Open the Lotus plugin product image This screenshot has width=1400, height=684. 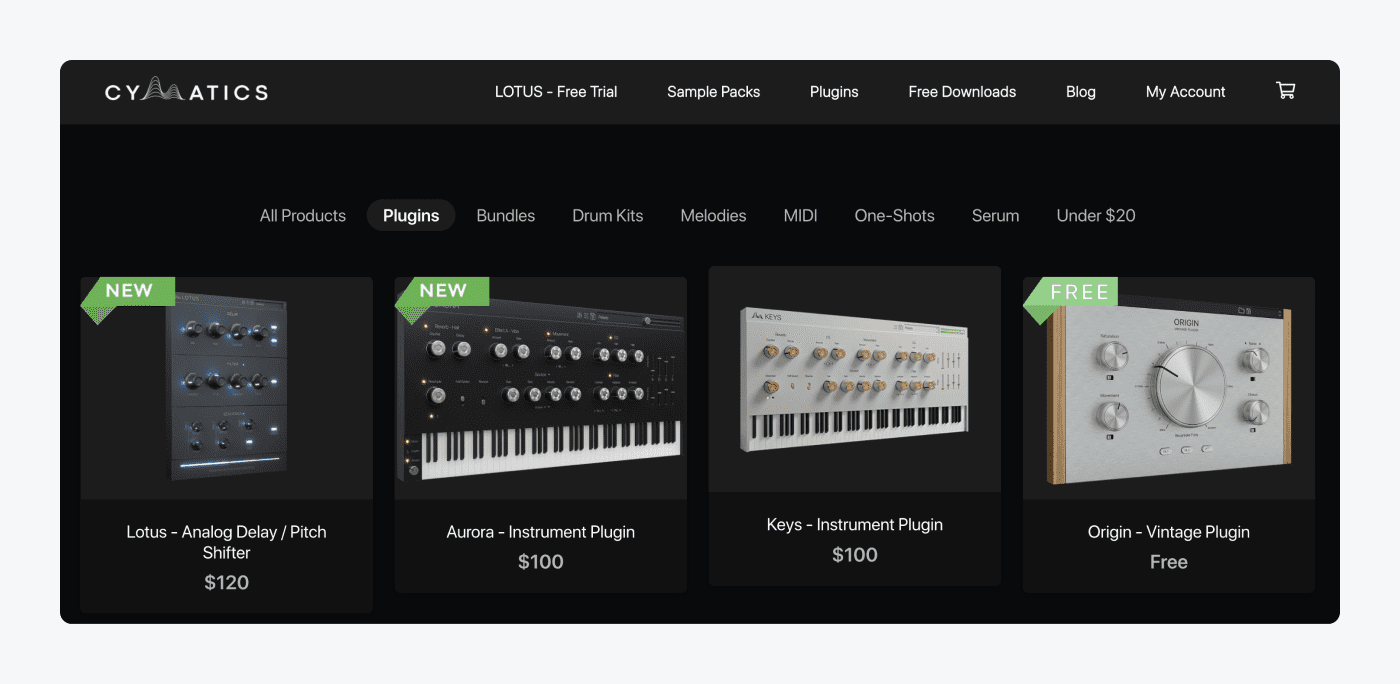227,388
